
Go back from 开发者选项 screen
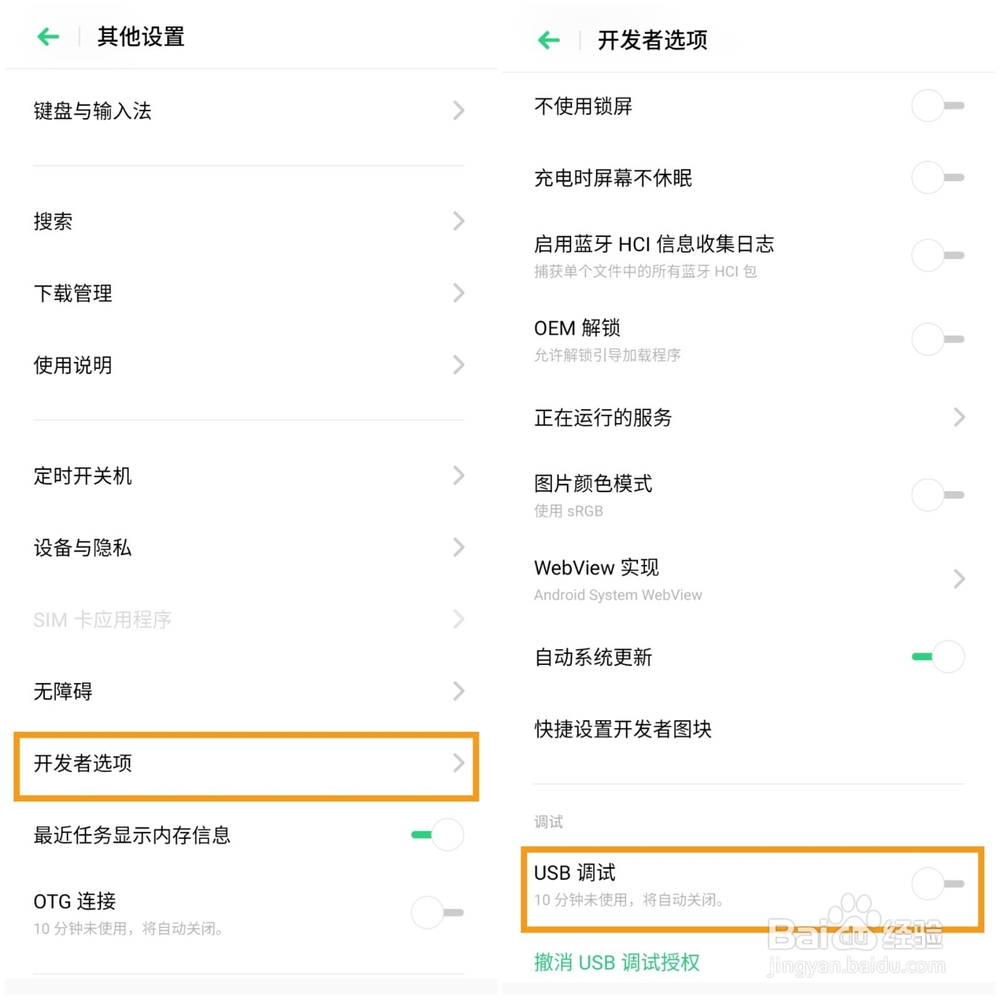[x=549, y=40]
